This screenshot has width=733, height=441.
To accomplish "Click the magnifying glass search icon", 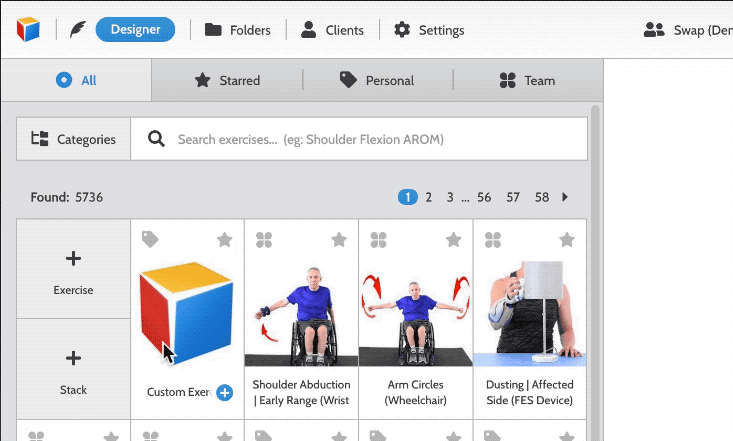I will point(156,139).
